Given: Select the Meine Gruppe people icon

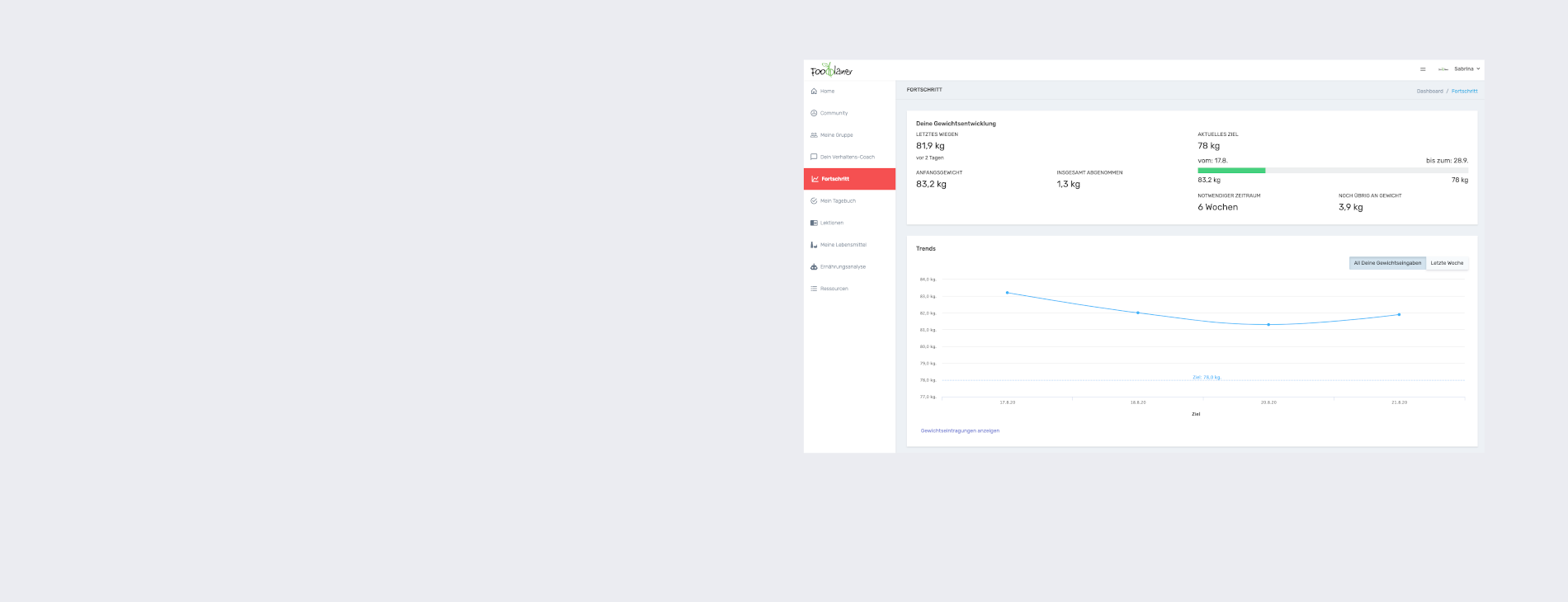Looking at the screenshot, I should pyautogui.click(x=814, y=135).
